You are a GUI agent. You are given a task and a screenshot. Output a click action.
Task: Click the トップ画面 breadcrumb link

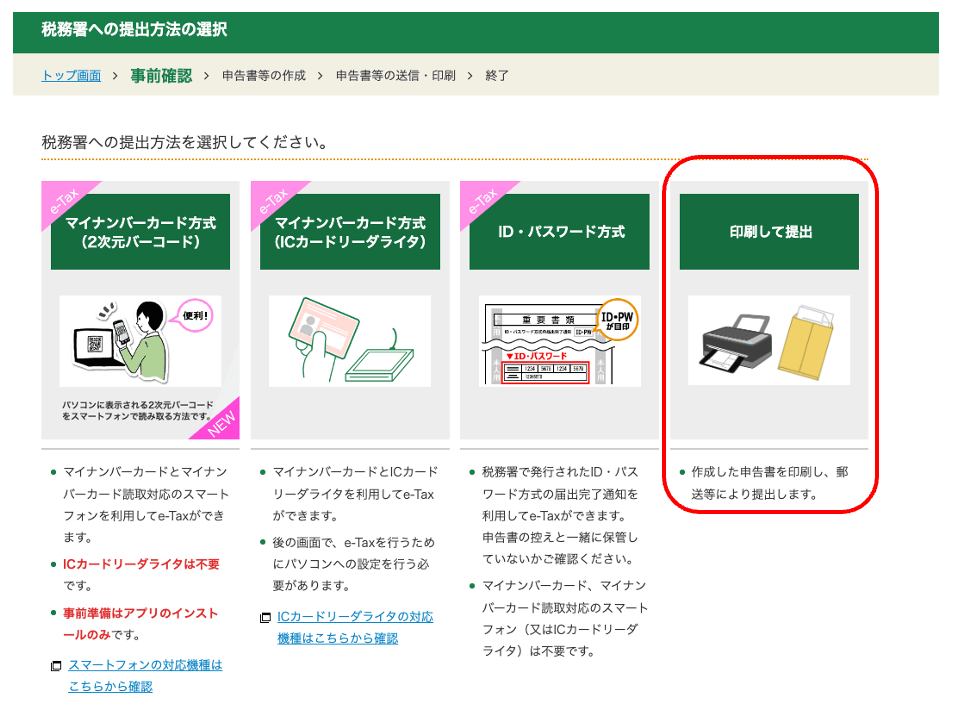(71, 76)
